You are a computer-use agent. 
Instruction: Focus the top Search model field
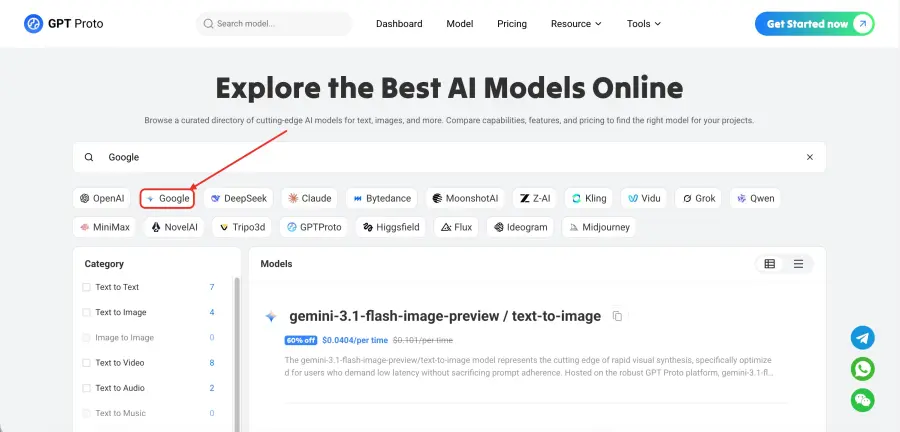tap(274, 24)
